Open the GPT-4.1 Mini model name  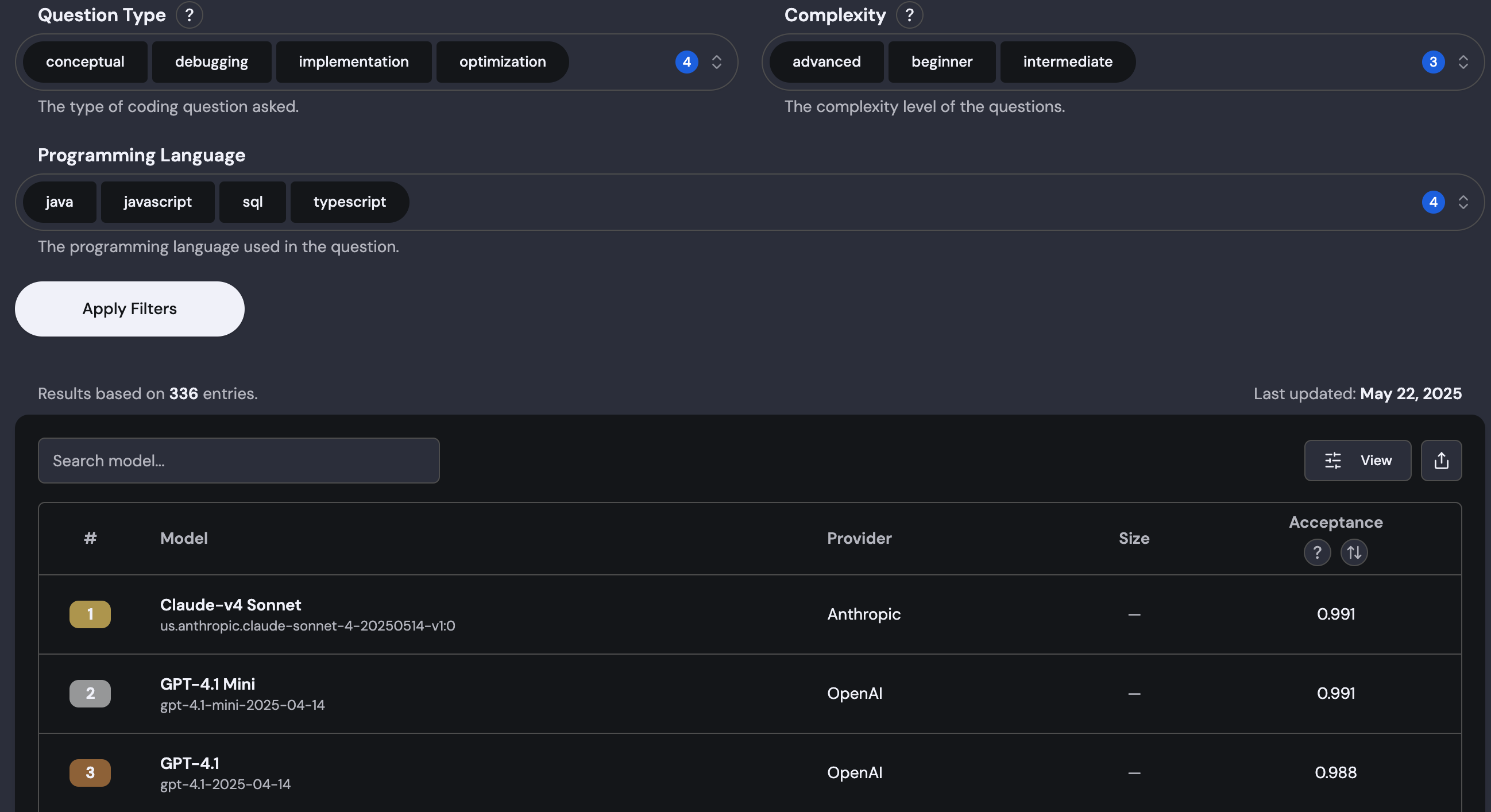[x=208, y=684]
